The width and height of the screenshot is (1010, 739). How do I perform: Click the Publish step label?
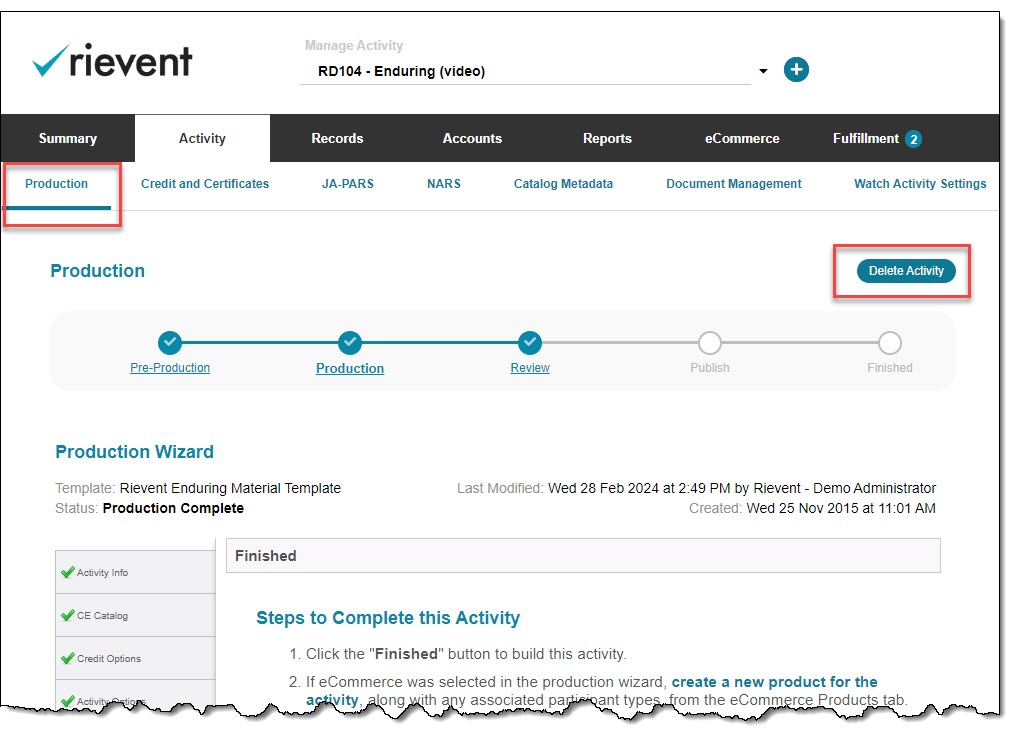click(x=710, y=368)
